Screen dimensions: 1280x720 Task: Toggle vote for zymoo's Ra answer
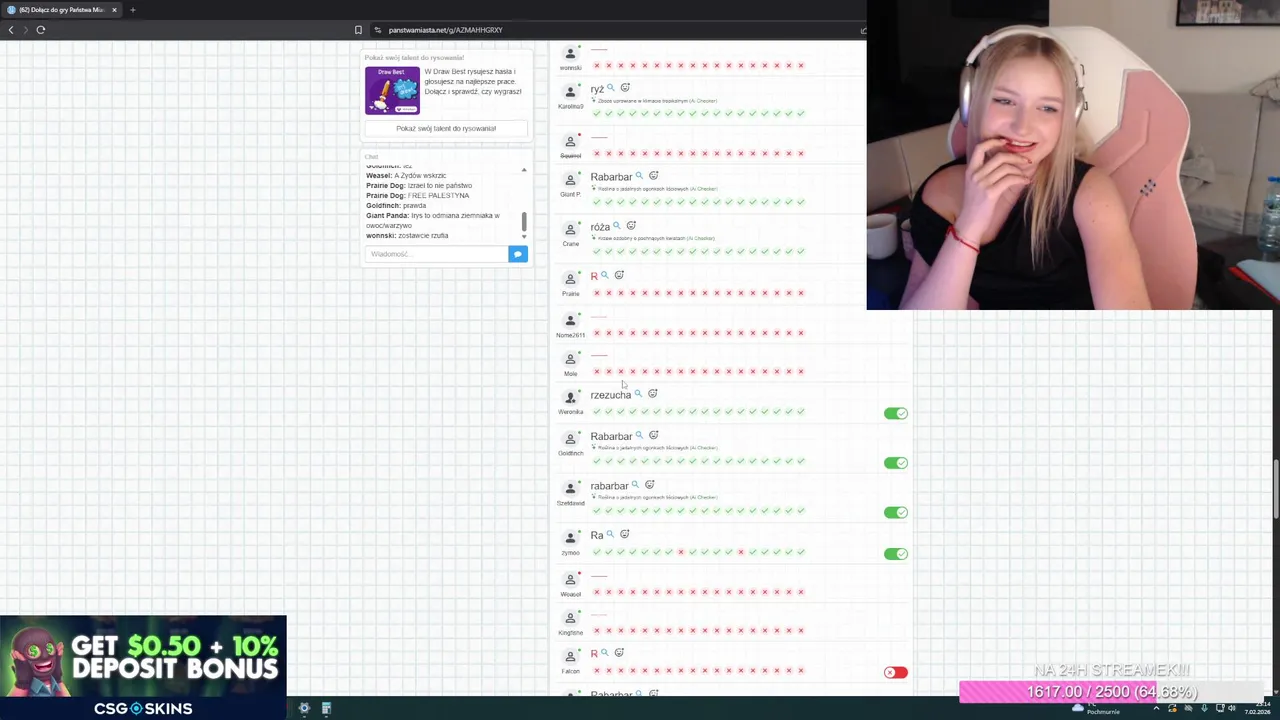pyautogui.click(x=896, y=554)
